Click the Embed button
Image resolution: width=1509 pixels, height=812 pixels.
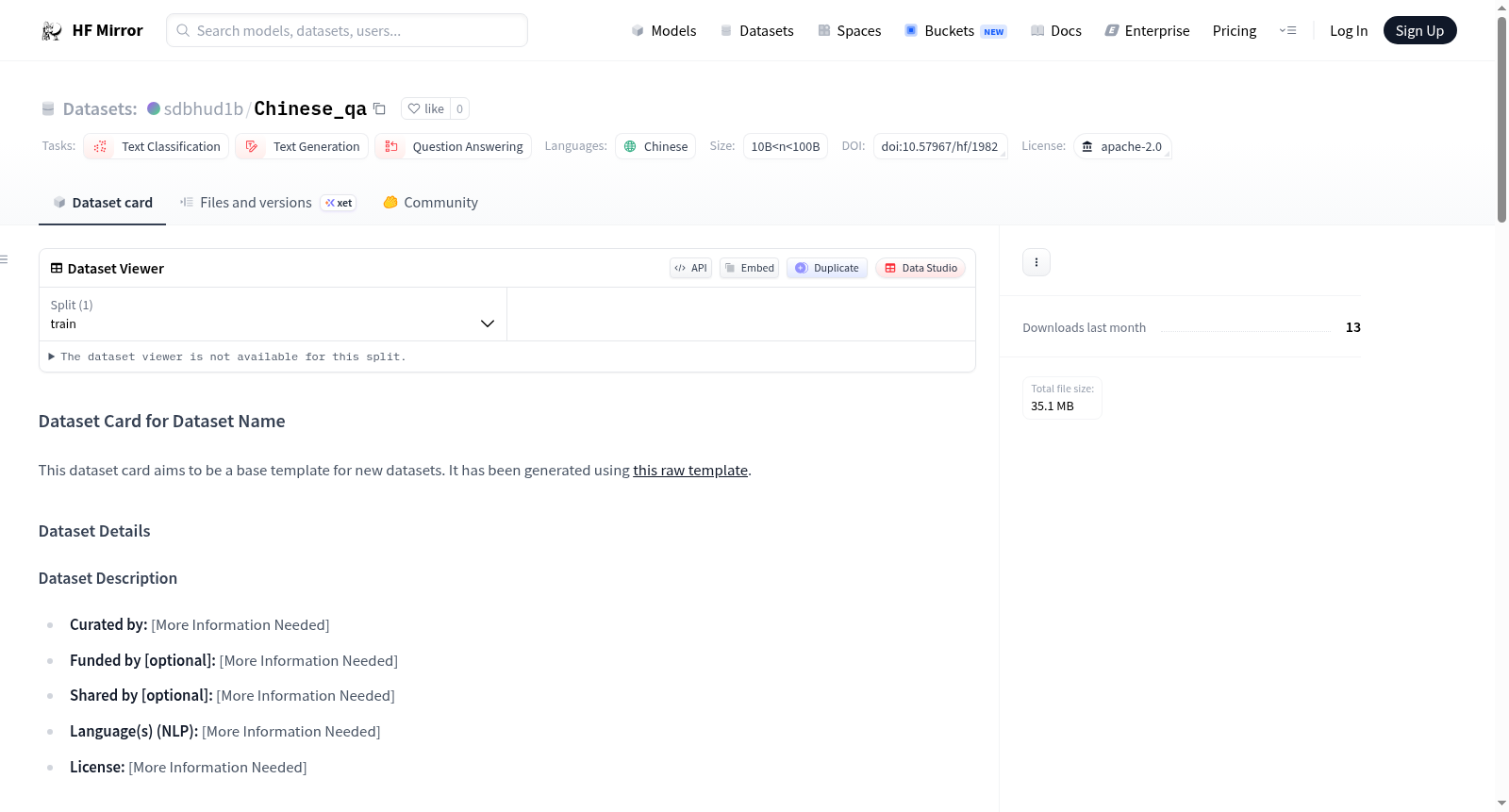(750, 268)
